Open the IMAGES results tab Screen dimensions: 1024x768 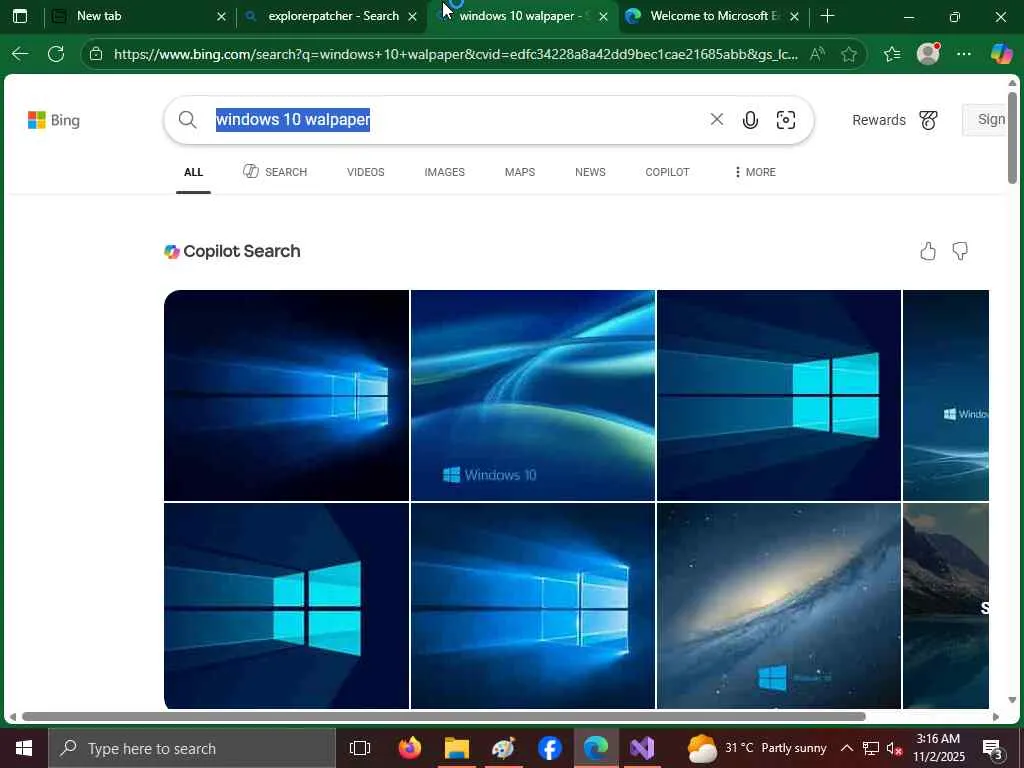tap(445, 172)
